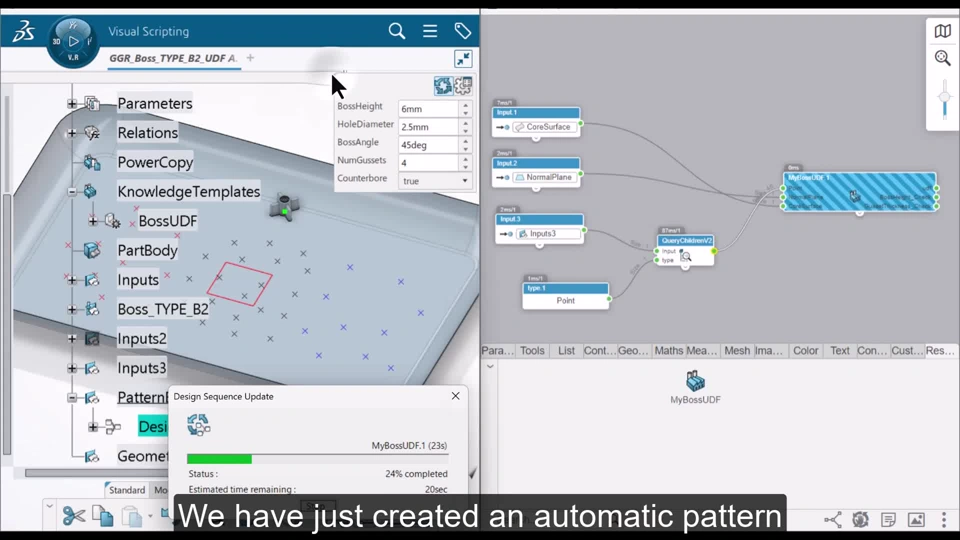Select the Input.1 CoreSurface node

tap(536, 122)
